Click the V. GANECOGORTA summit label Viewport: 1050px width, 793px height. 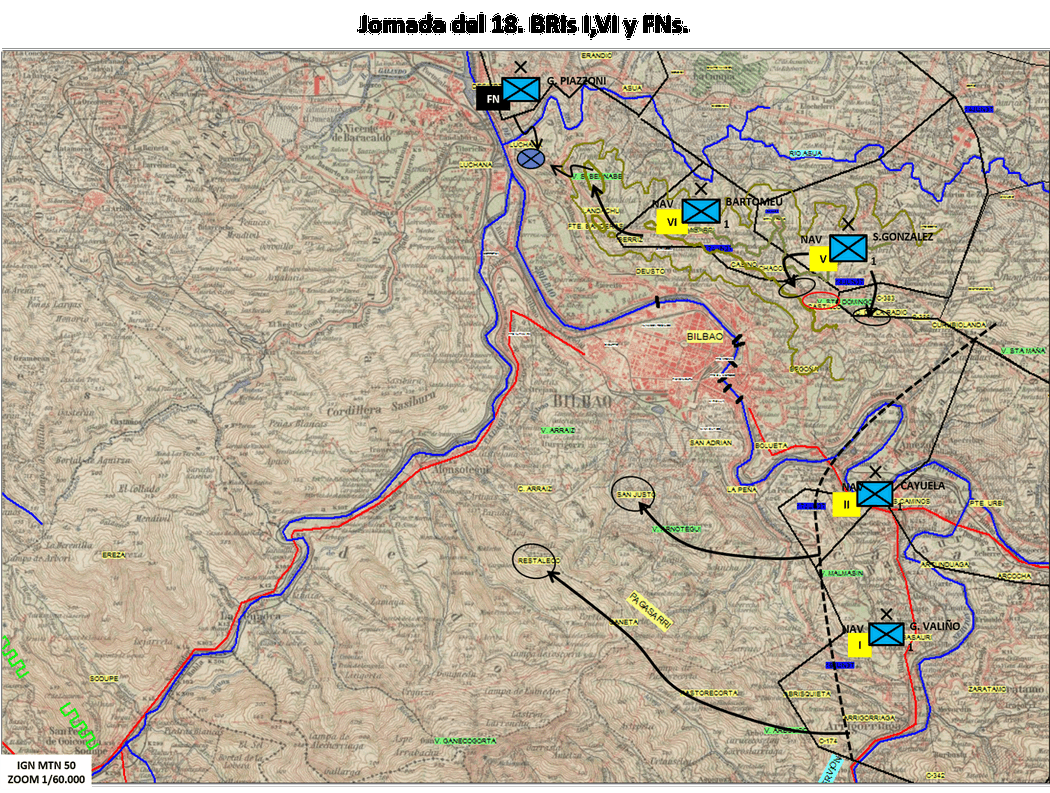click(465, 741)
